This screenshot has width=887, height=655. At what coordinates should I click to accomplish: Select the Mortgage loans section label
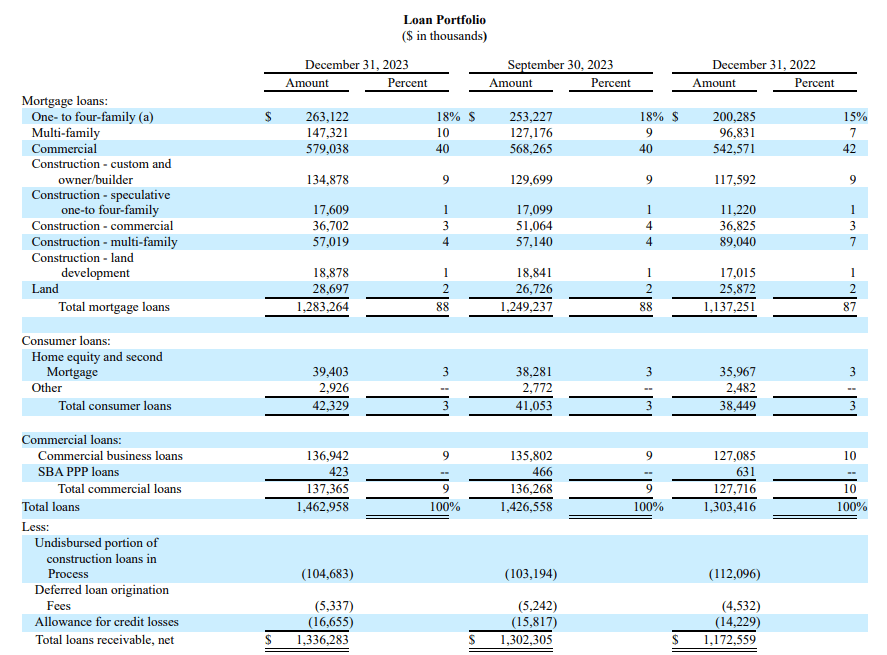62,100
